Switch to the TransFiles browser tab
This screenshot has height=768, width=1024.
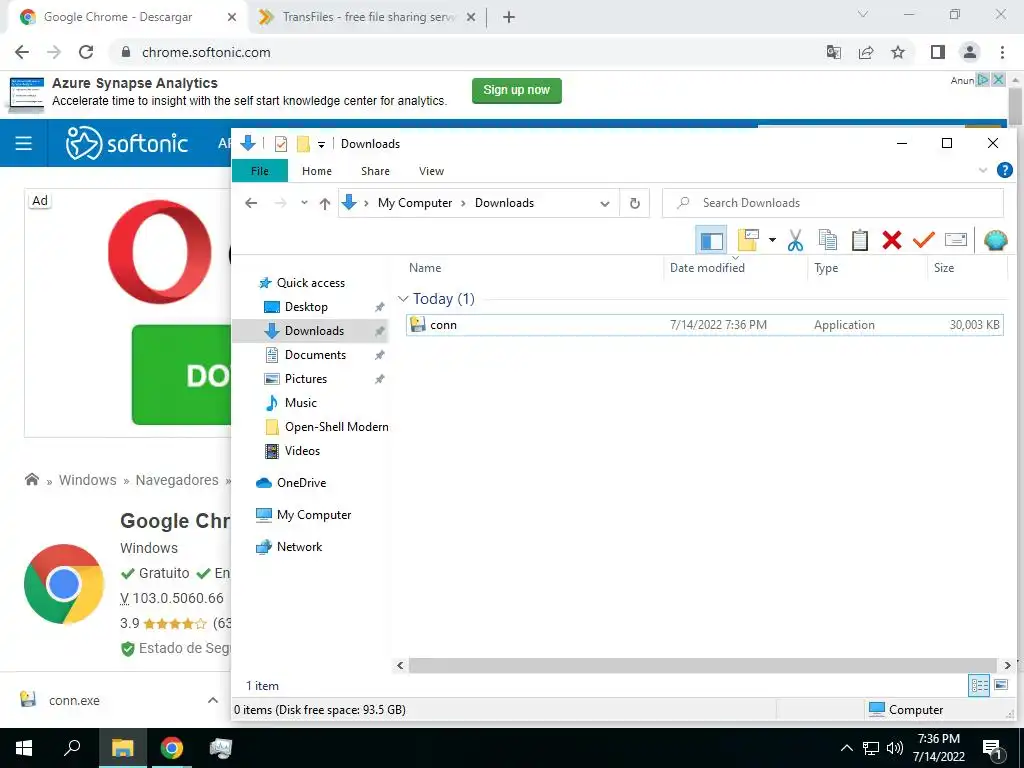[x=368, y=17]
